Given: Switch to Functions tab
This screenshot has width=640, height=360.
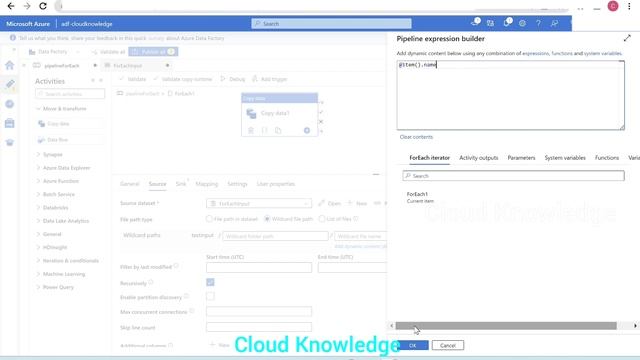Looking at the screenshot, I should [607, 158].
